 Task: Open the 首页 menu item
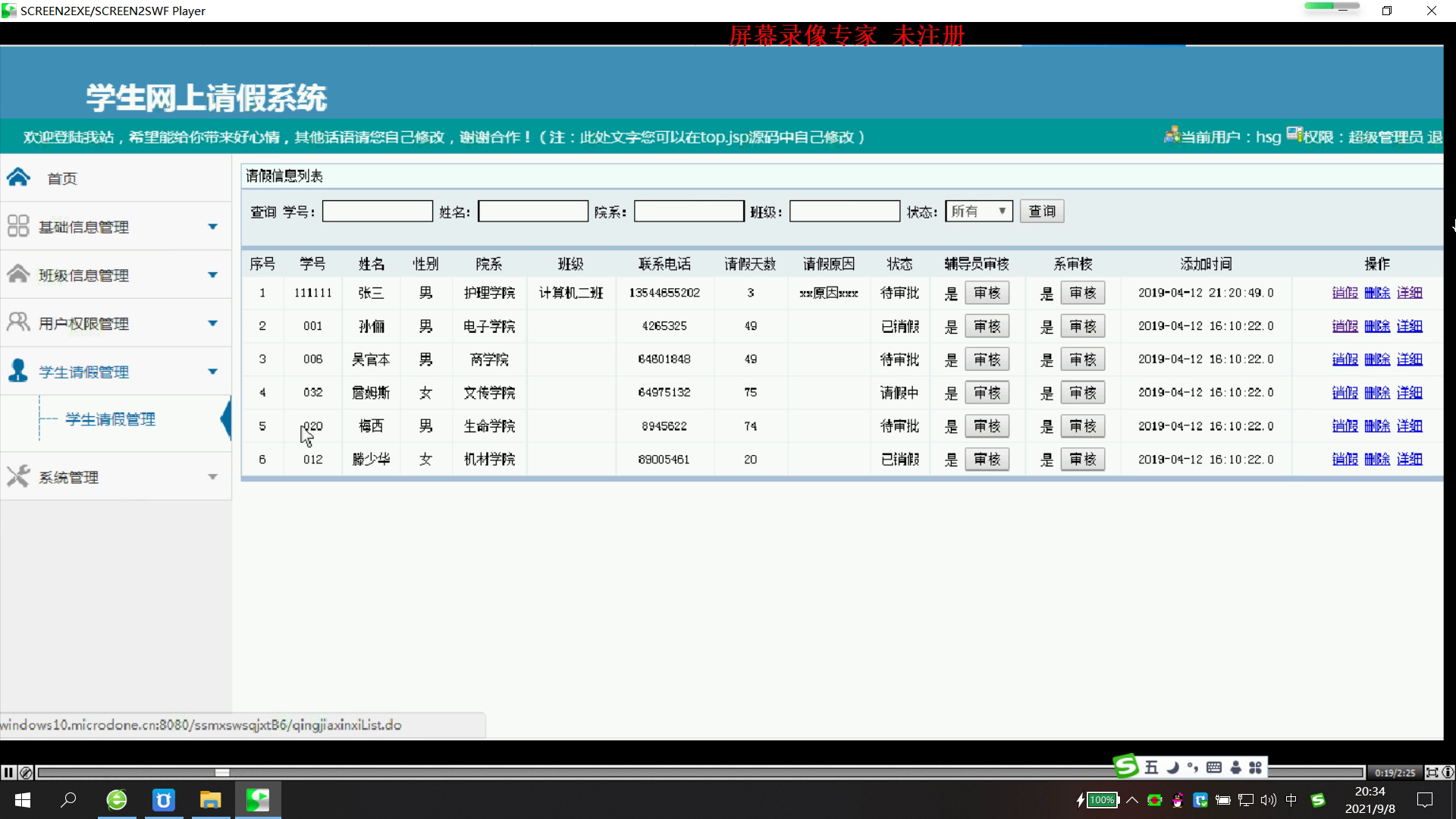[x=62, y=178]
